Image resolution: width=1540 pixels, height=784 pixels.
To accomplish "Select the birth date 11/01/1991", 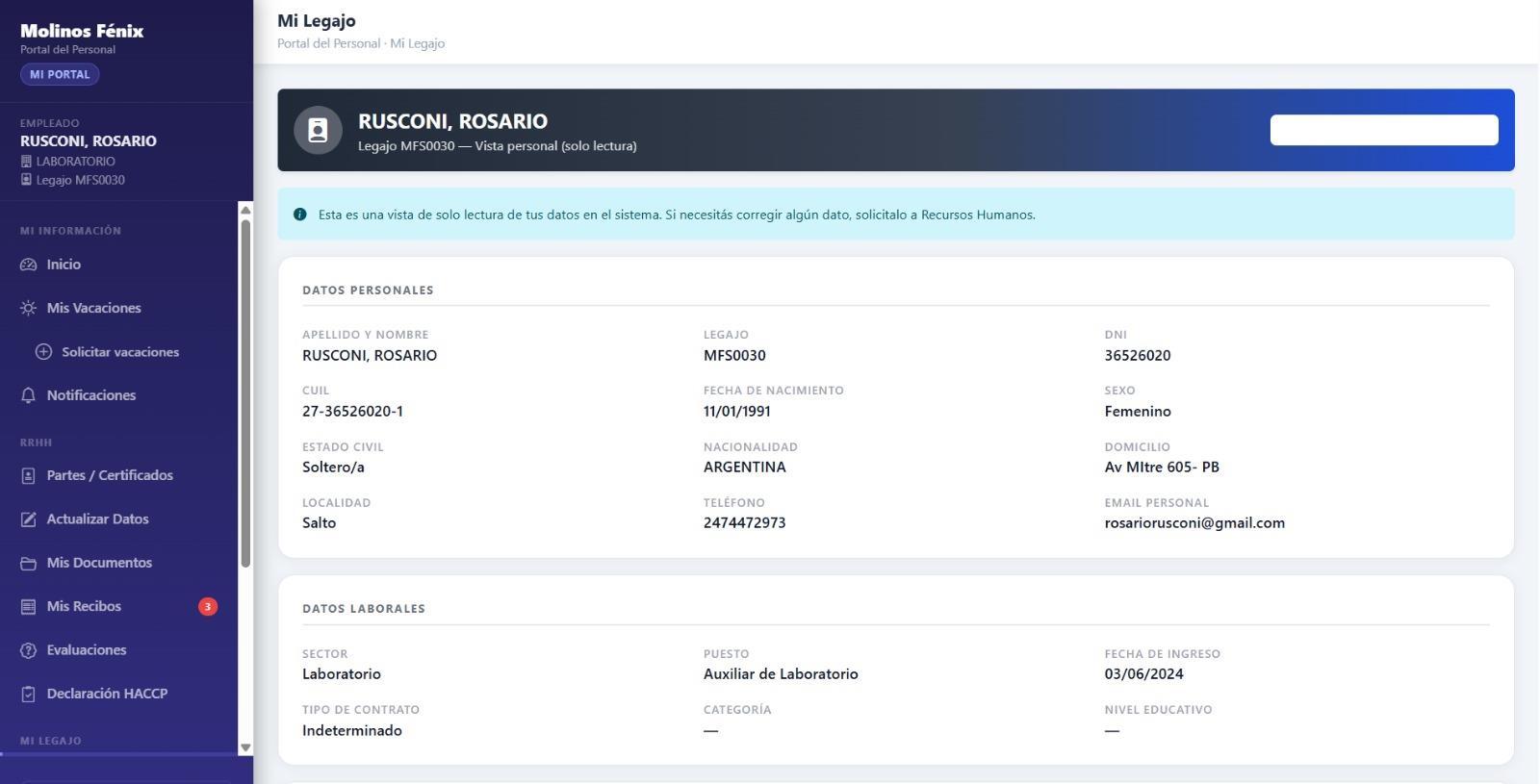I will [736, 412].
